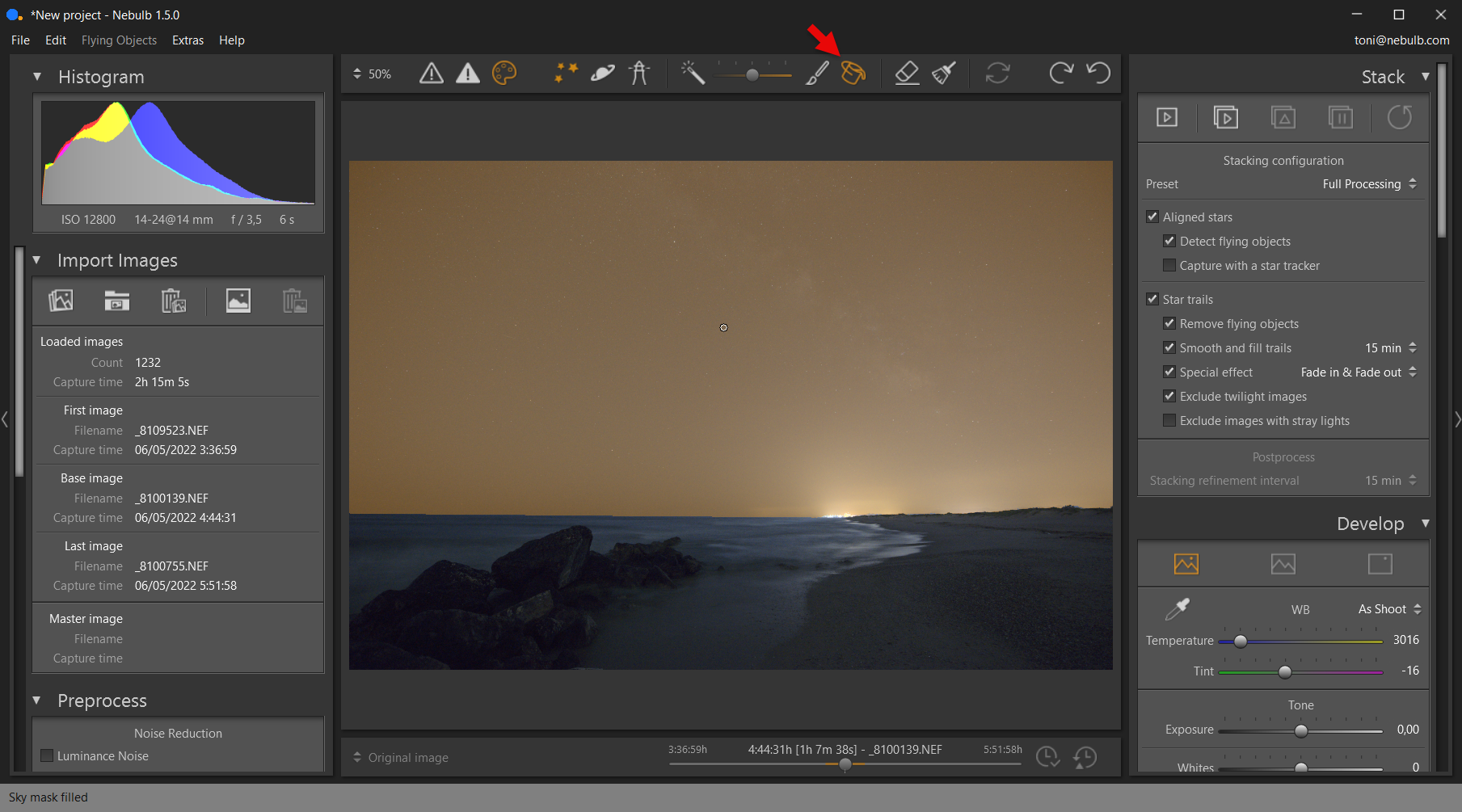1462x812 pixels.
Task: Click the single play preview icon in Stack
Action: point(1167,118)
